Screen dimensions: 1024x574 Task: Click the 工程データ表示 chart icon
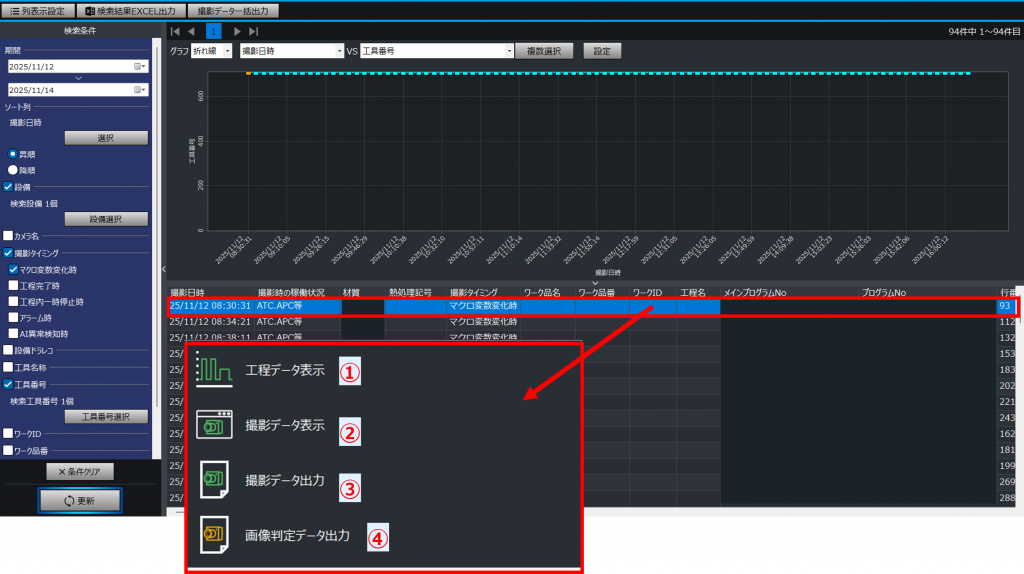click(x=213, y=370)
